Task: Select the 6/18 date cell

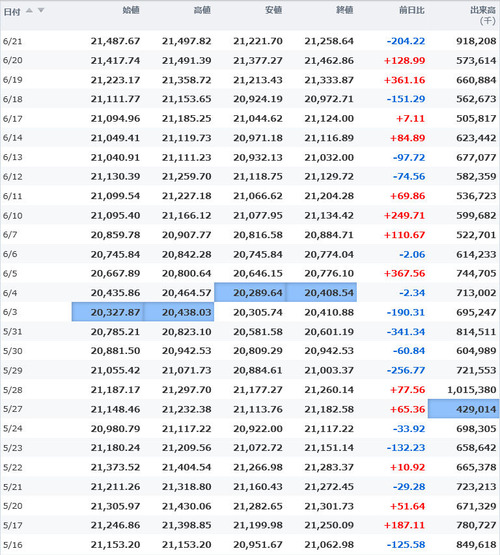Action: click(x=12, y=99)
